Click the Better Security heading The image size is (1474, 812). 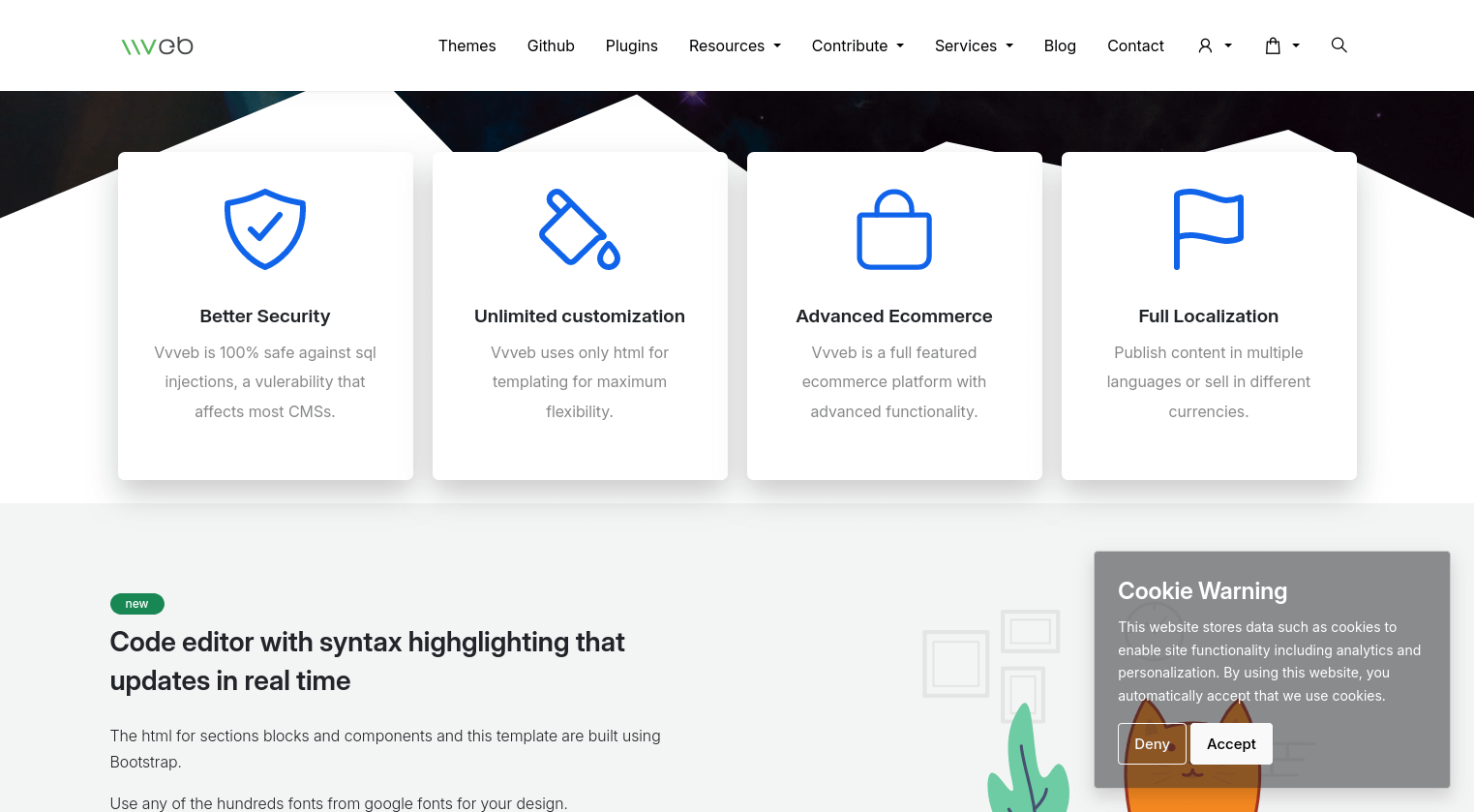265,316
